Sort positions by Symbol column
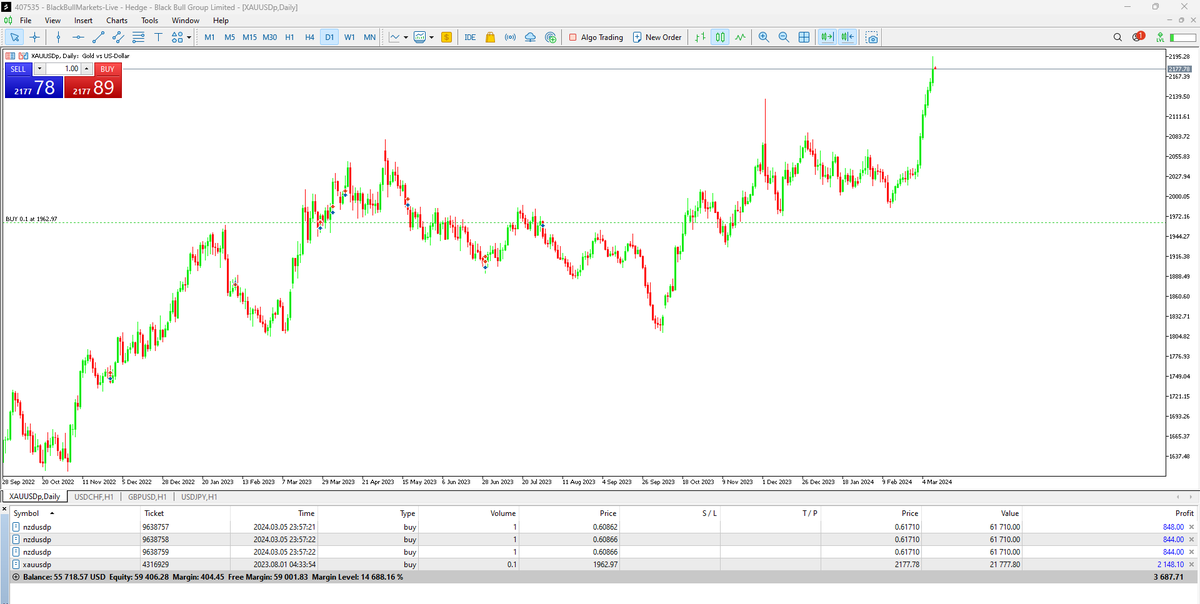This screenshot has width=1200, height=604. pyautogui.click(x=26, y=513)
